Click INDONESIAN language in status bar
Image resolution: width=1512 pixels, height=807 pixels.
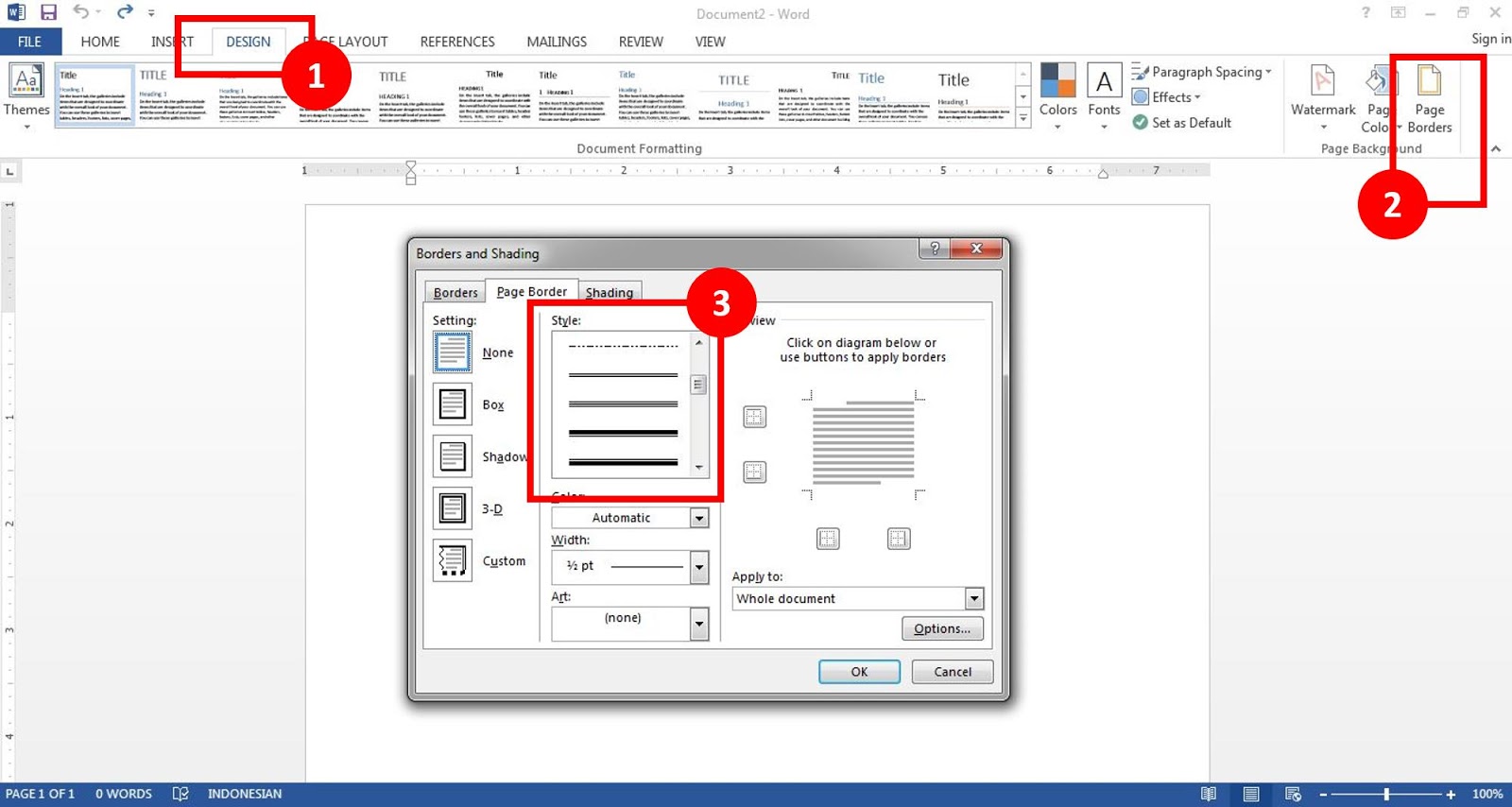point(245,794)
